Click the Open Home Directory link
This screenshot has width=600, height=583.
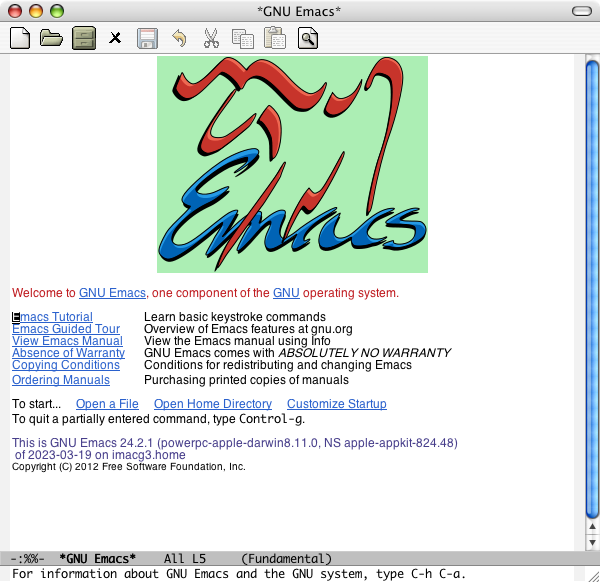(213, 404)
